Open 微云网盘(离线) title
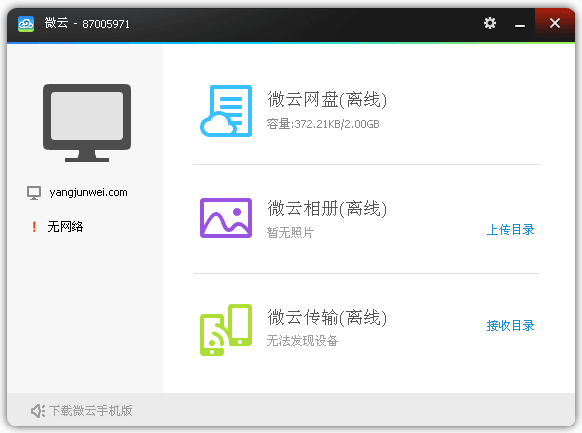 pos(327,99)
